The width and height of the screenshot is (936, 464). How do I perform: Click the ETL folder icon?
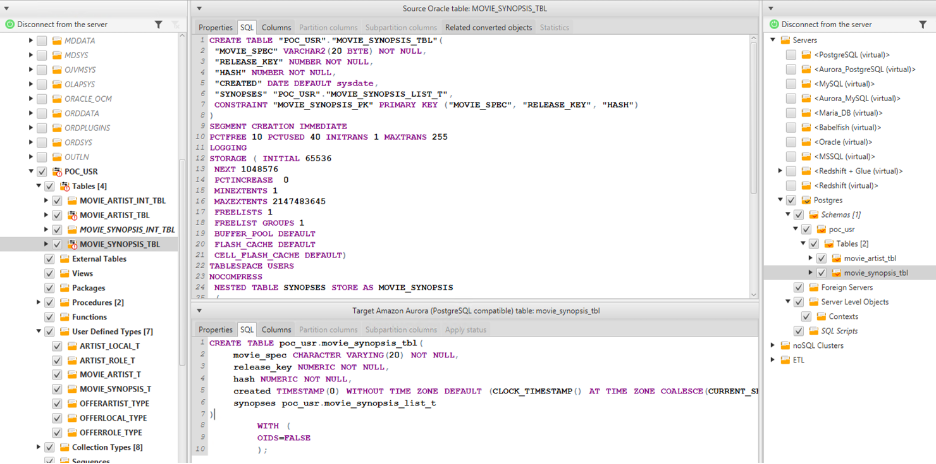(786, 359)
